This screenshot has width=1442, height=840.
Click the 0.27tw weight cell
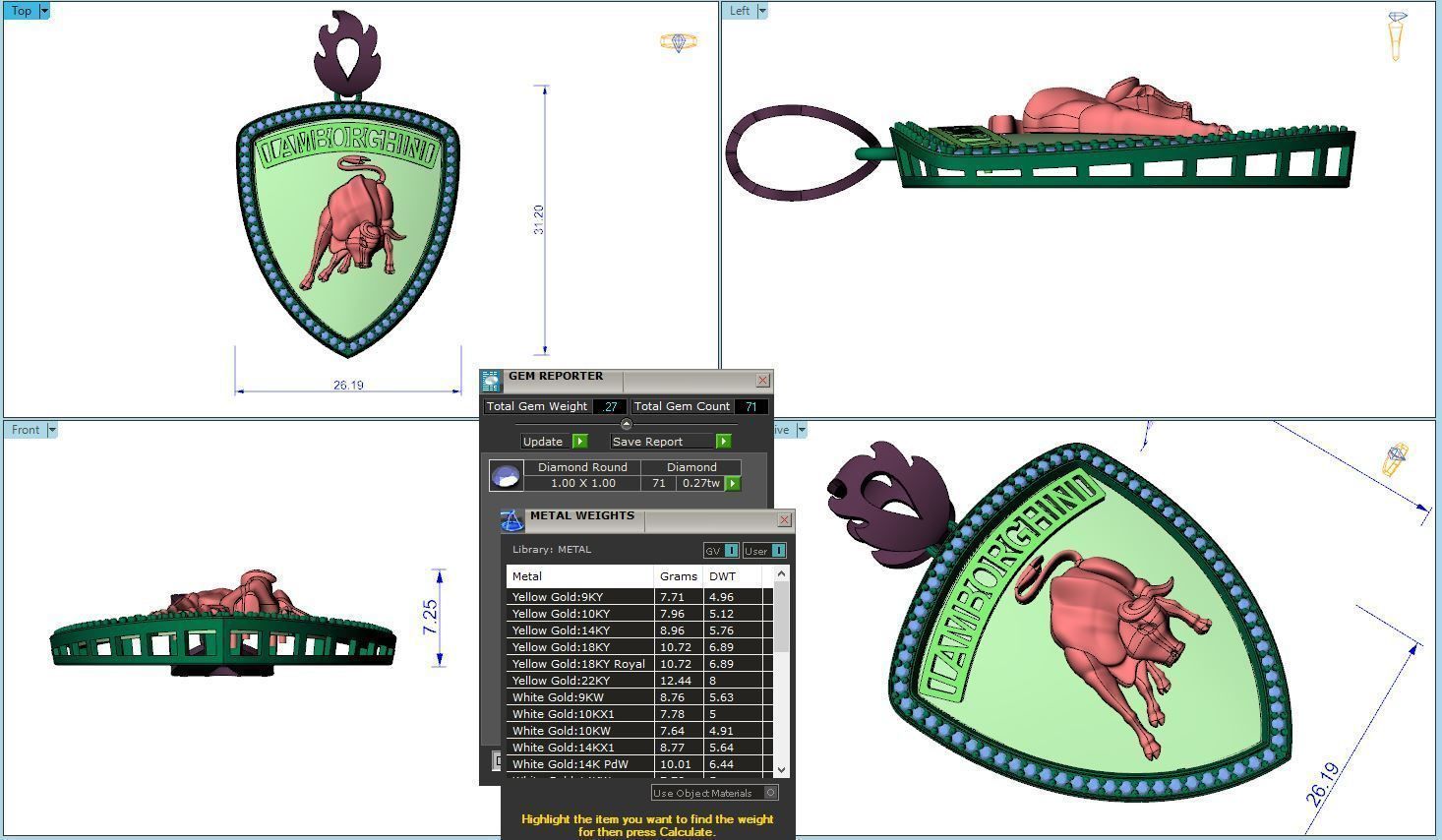(701, 484)
